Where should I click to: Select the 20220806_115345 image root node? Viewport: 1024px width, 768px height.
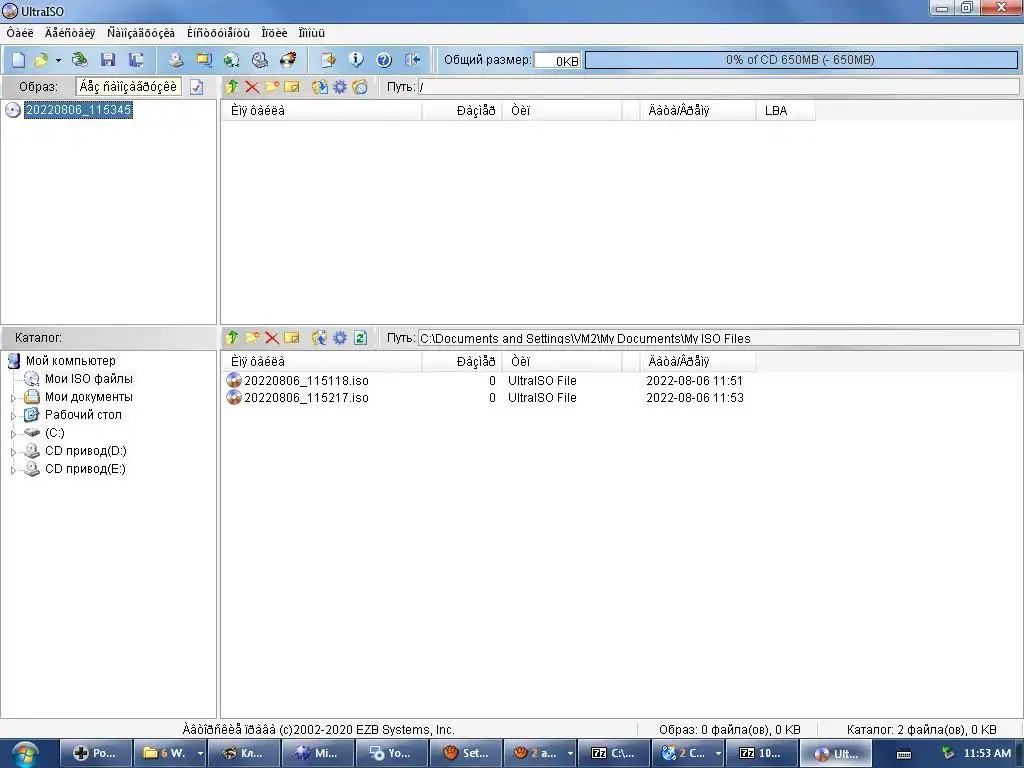coord(78,110)
